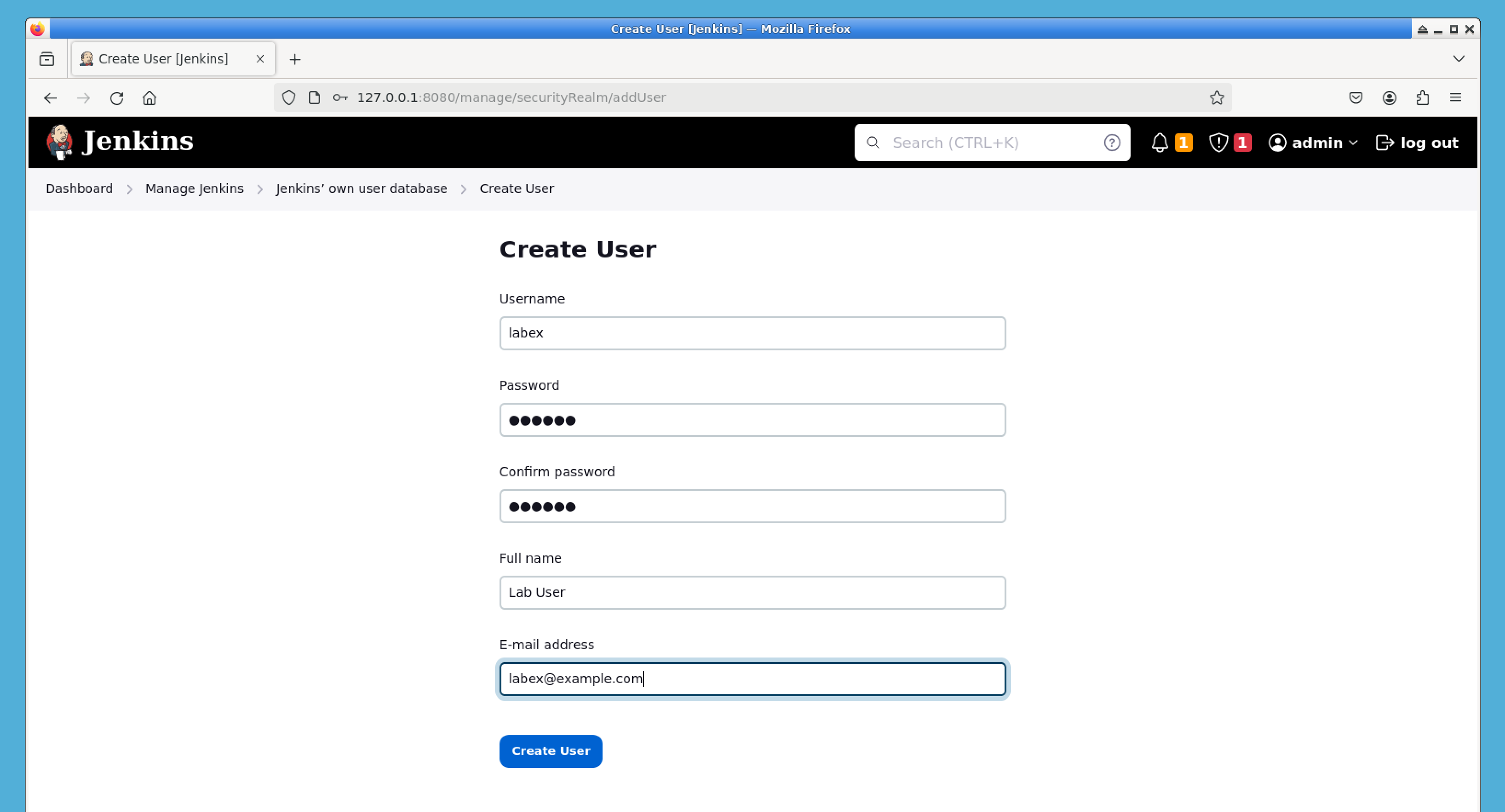The height and width of the screenshot is (812, 1505).
Task: Open the Pocket save icon
Action: (x=1356, y=97)
